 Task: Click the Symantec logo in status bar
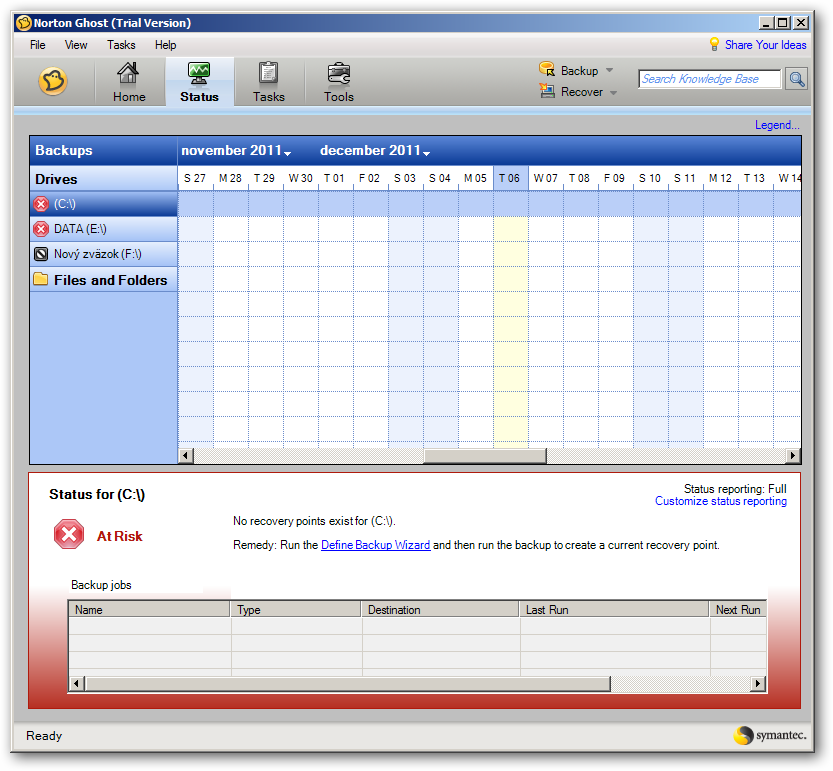point(770,735)
